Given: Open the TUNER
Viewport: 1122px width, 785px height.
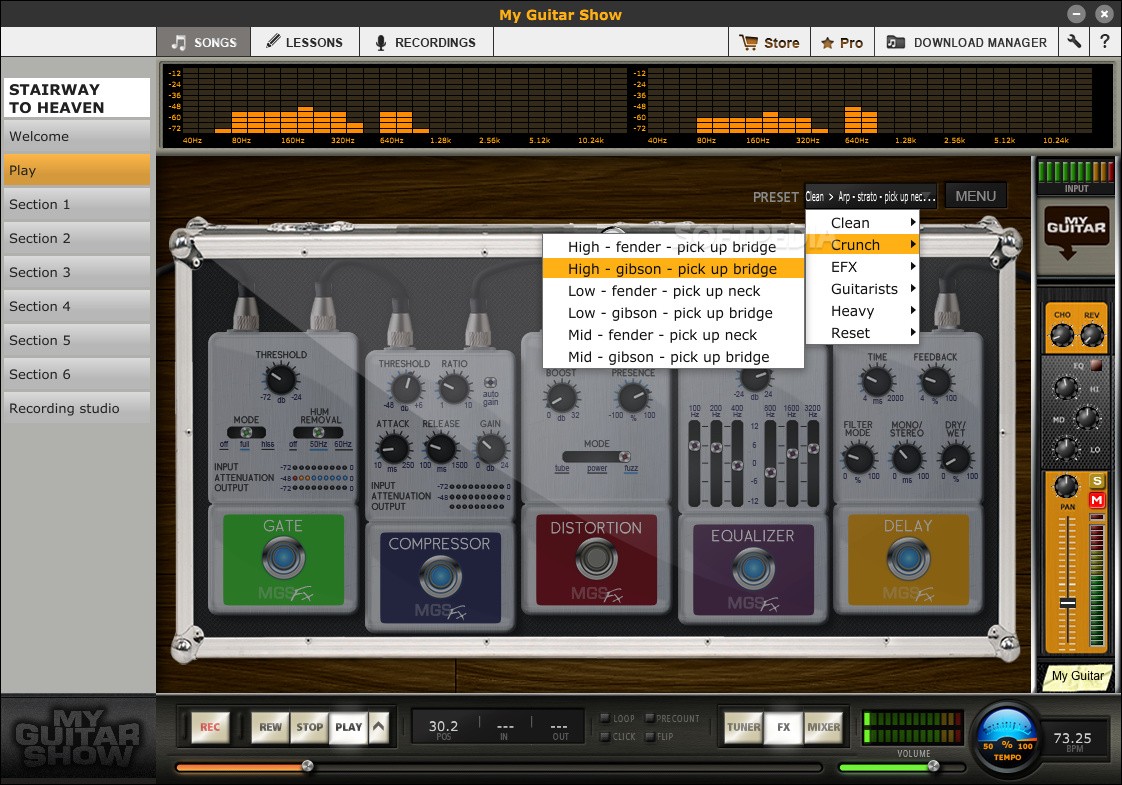Looking at the screenshot, I should click(x=743, y=727).
